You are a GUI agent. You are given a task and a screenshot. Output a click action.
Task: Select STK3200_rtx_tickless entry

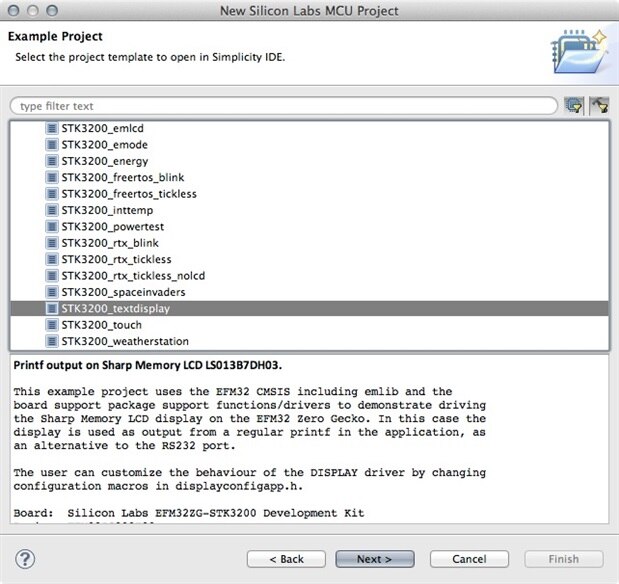pyautogui.click(x=116, y=259)
